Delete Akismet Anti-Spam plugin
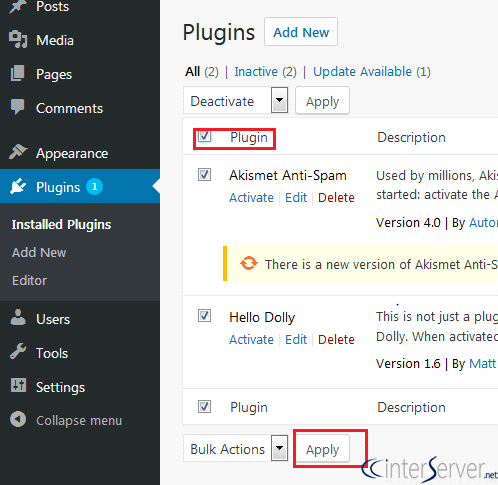 pyautogui.click(x=336, y=198)
